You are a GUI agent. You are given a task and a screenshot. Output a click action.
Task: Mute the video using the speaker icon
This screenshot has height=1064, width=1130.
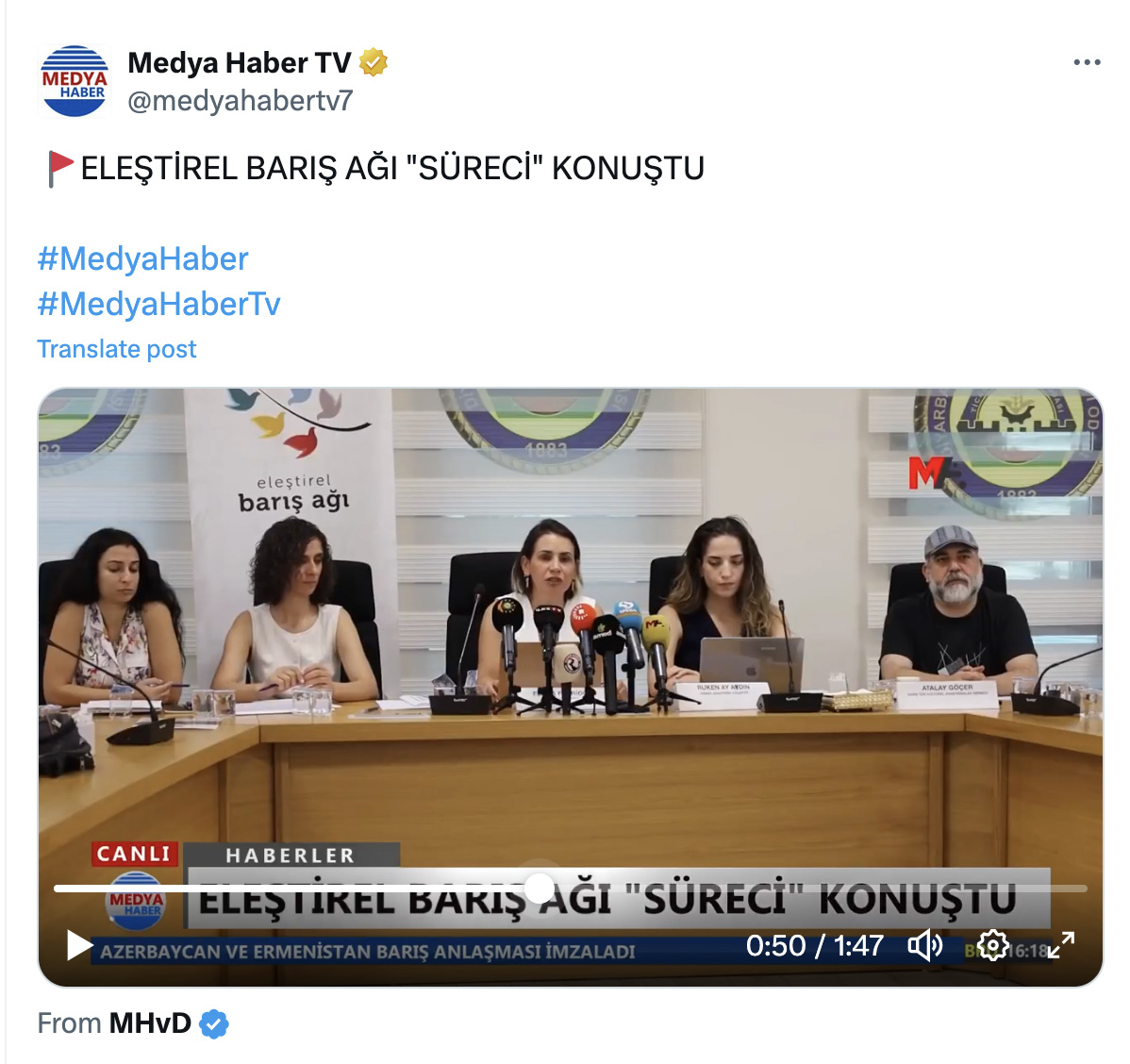pos(924,945)
